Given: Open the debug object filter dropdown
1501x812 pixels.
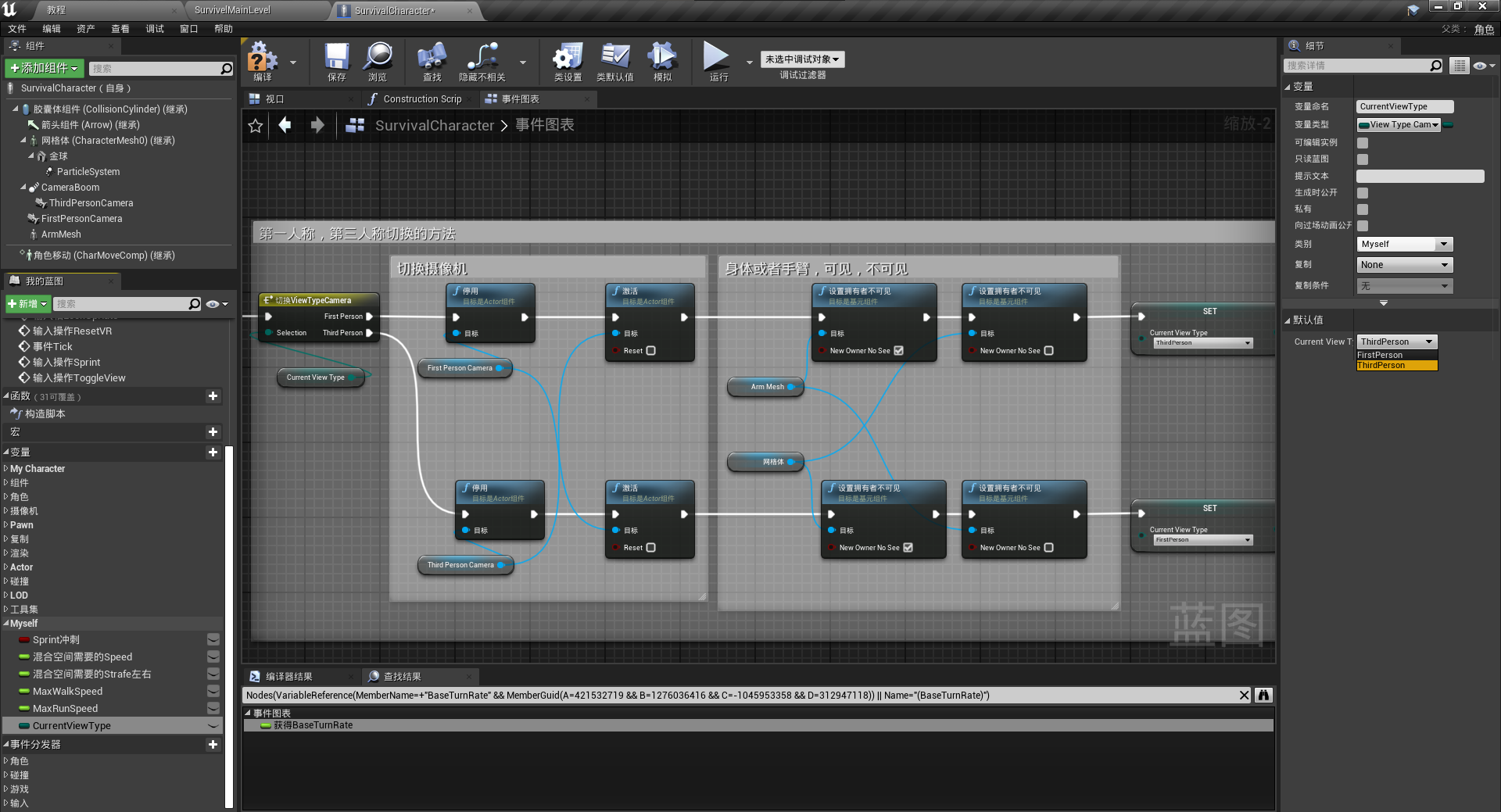Looking at the screenshot, I should 802,59.
